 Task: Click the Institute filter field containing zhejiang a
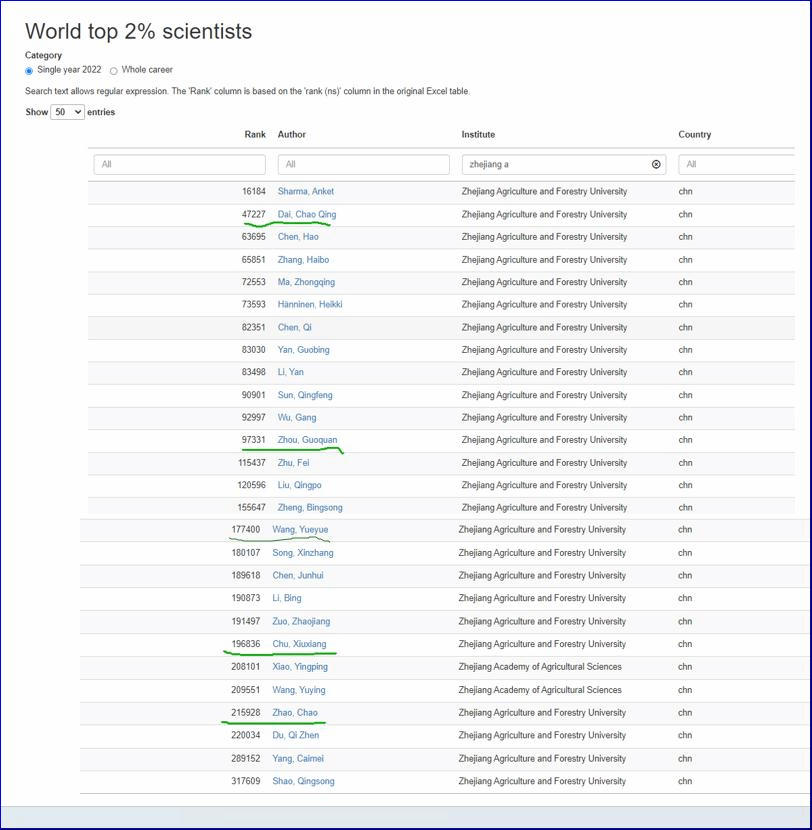[x=555, y=164]
